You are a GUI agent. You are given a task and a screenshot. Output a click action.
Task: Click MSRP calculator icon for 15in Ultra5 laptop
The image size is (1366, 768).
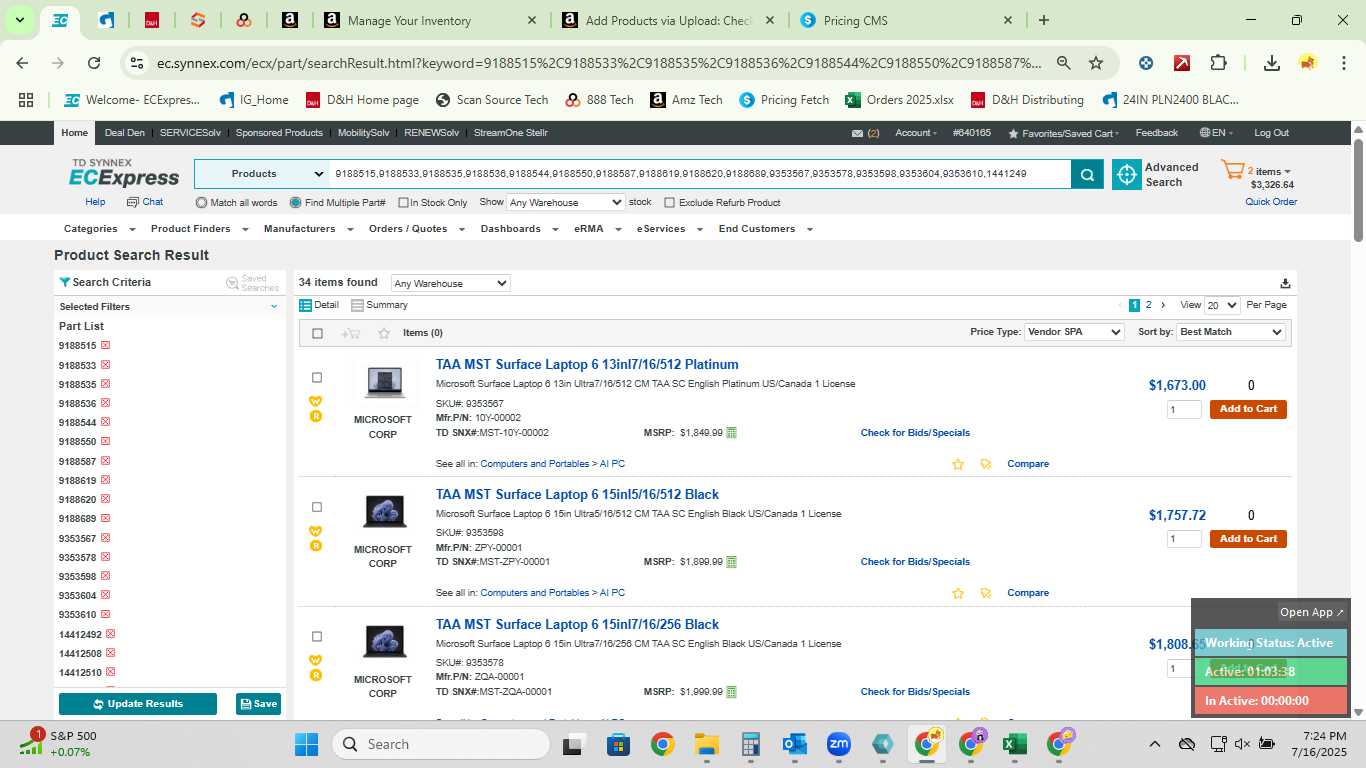click(731, 562)
